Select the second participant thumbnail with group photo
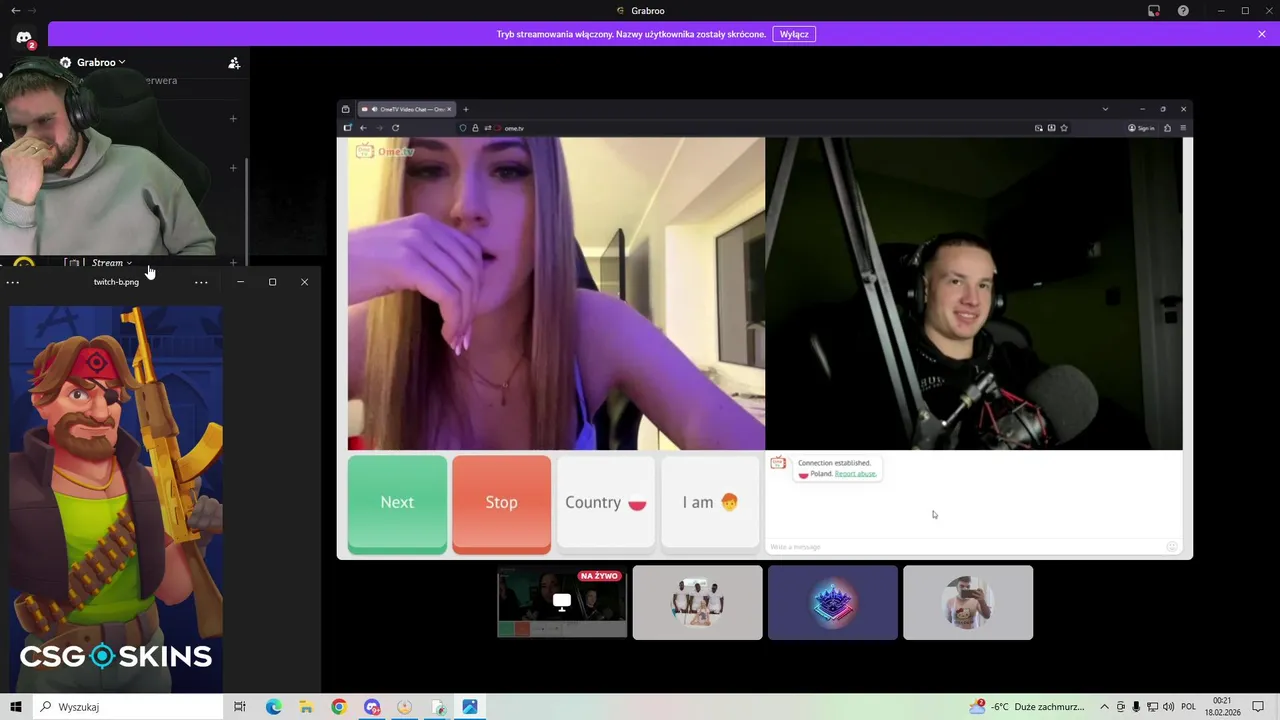Image resolution: width=1280 pixels, height=720 pixels. click(697, 602)
